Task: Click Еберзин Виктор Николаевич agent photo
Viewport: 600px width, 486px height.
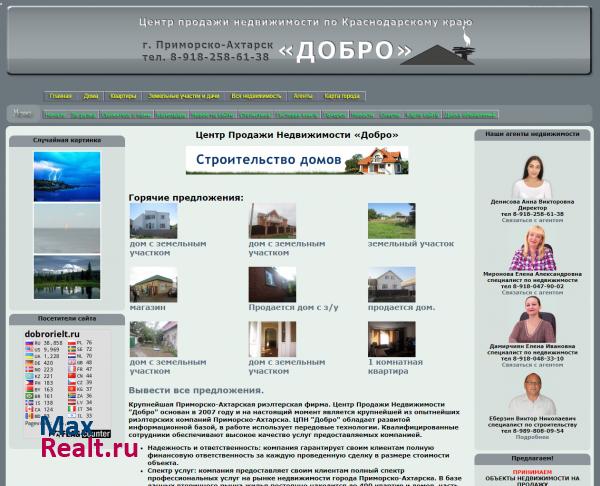Action: (x=532, y=394)
